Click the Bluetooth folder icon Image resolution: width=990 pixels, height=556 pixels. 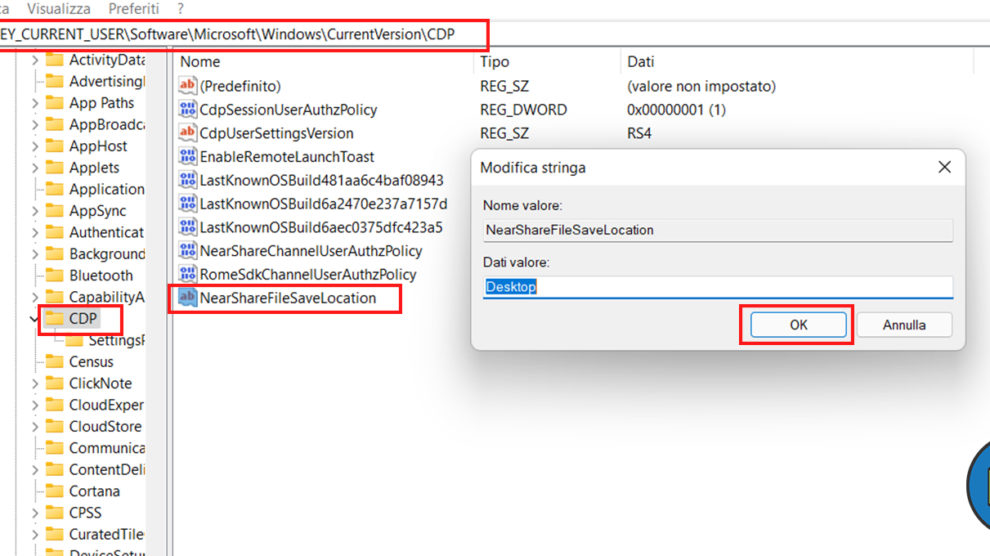pyautogui.click(x=55, y=275)
